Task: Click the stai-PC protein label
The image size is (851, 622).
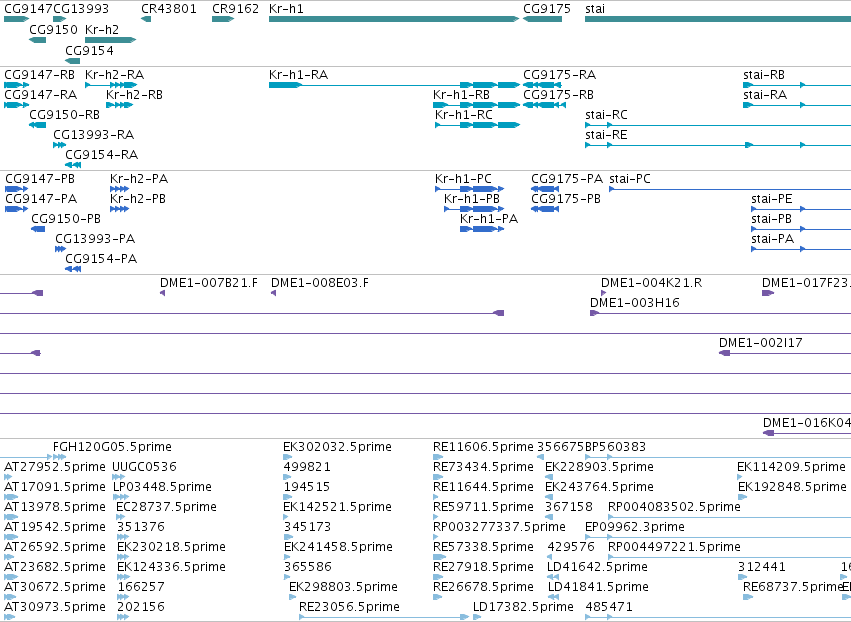Action: tap(630, 179)
